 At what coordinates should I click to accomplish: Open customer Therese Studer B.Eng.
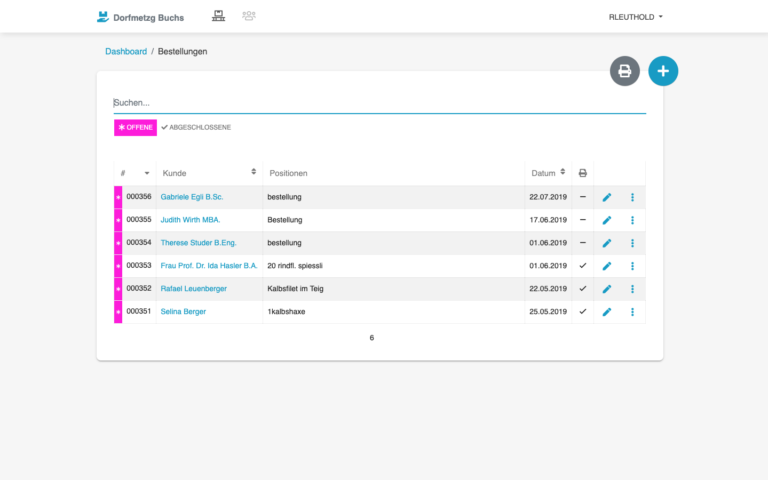pyautogui.click(x=198, y=243)
